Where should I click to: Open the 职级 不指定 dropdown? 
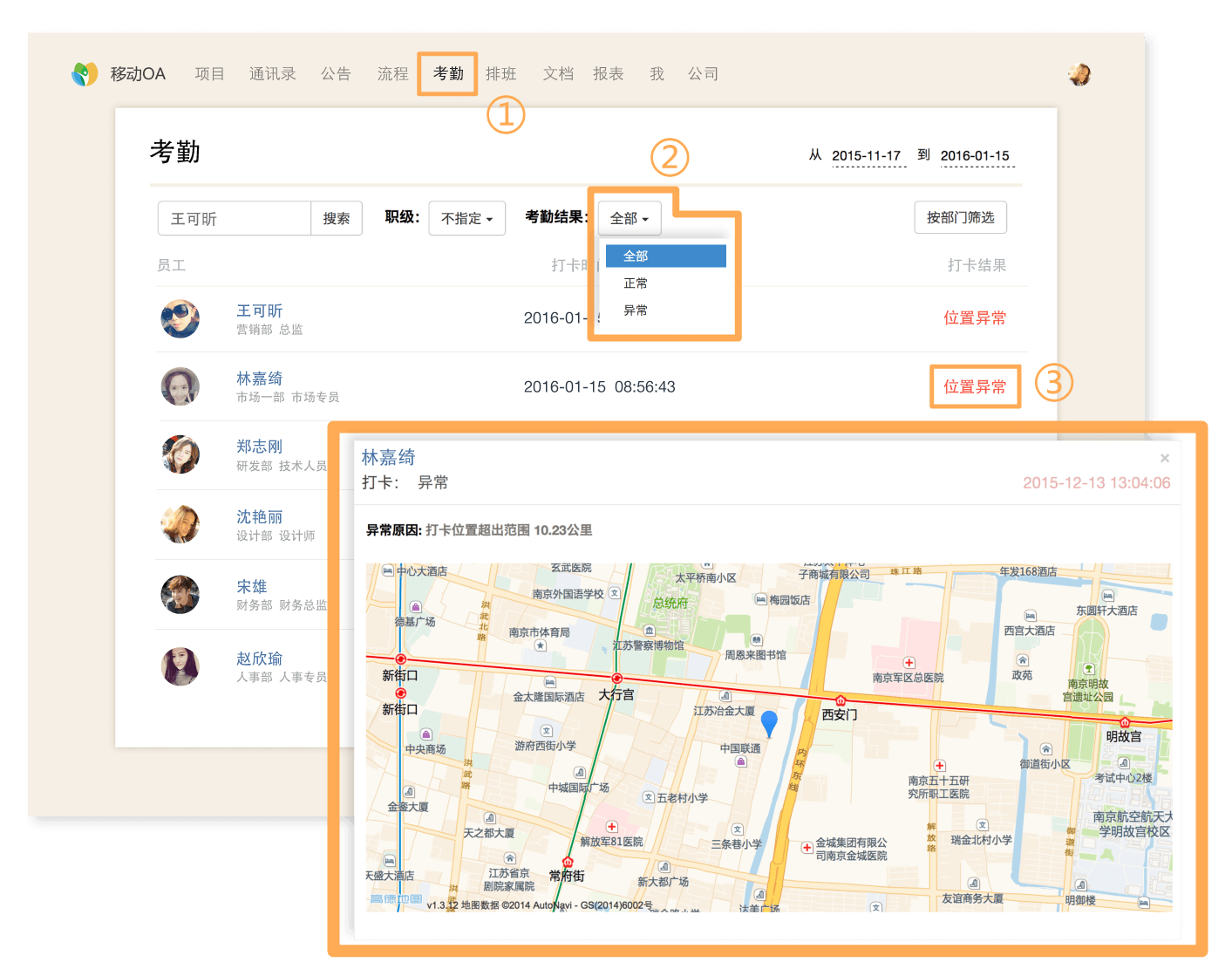tap(466, 218)
